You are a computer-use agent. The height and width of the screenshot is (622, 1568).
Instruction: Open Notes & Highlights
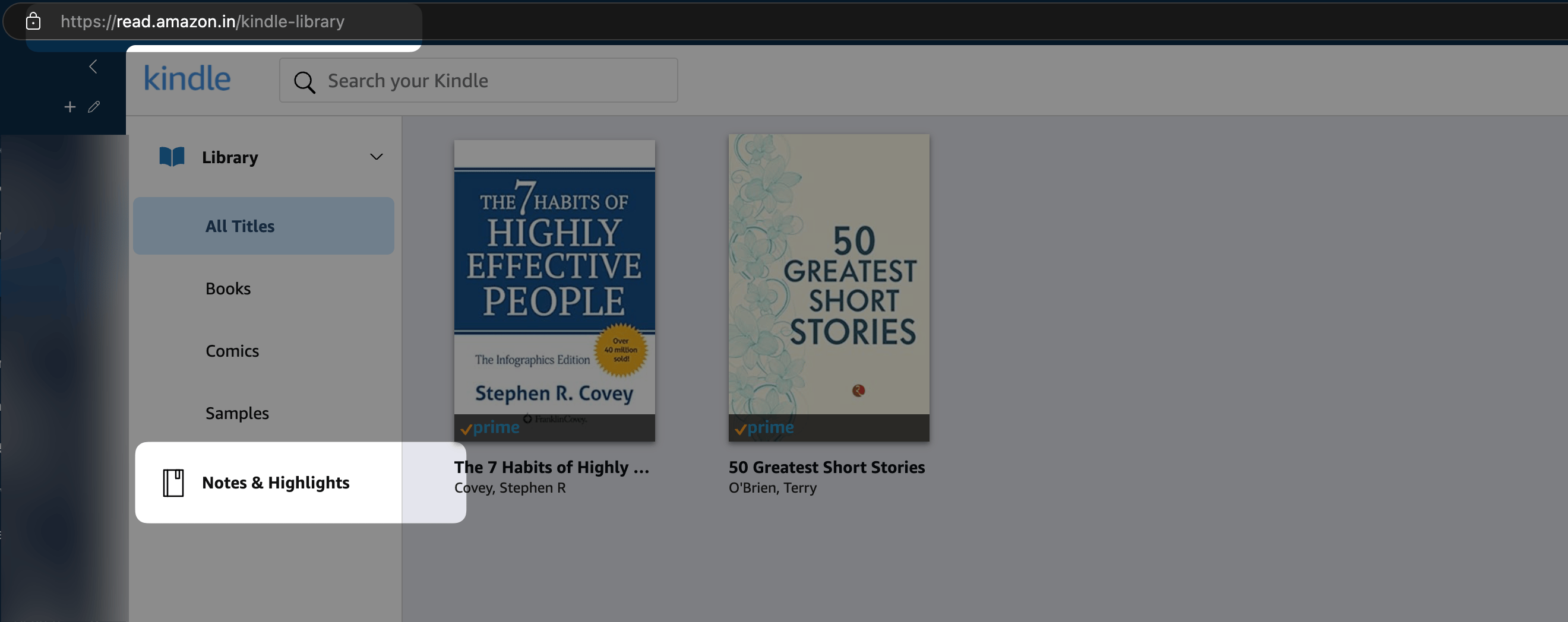coord(275,483)
